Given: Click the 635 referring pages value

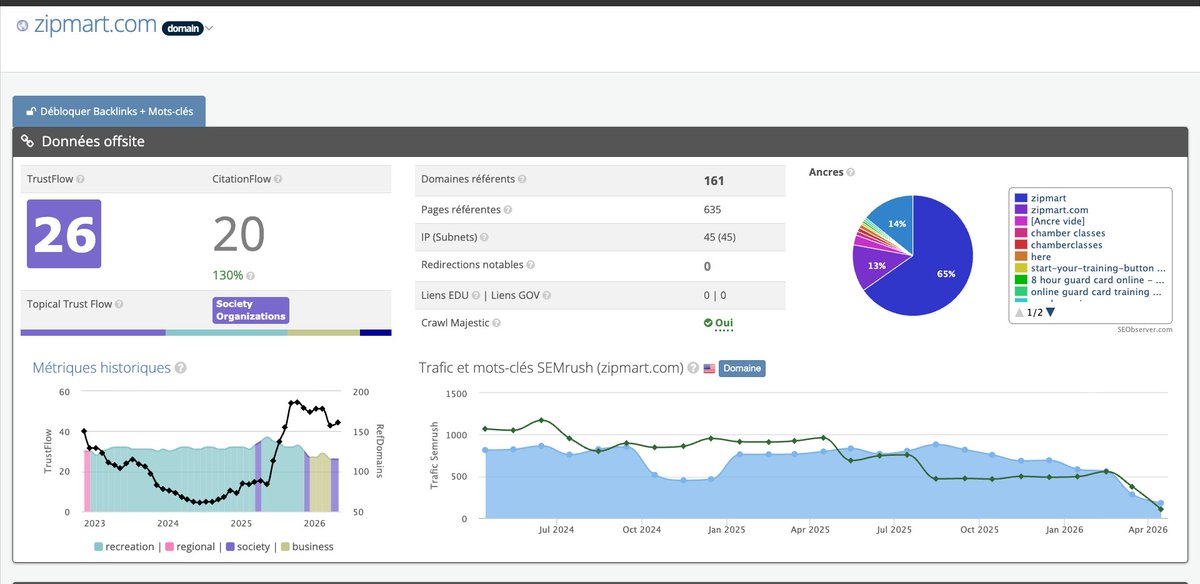Looking at the screenshot, I should (x=712, y=210).
